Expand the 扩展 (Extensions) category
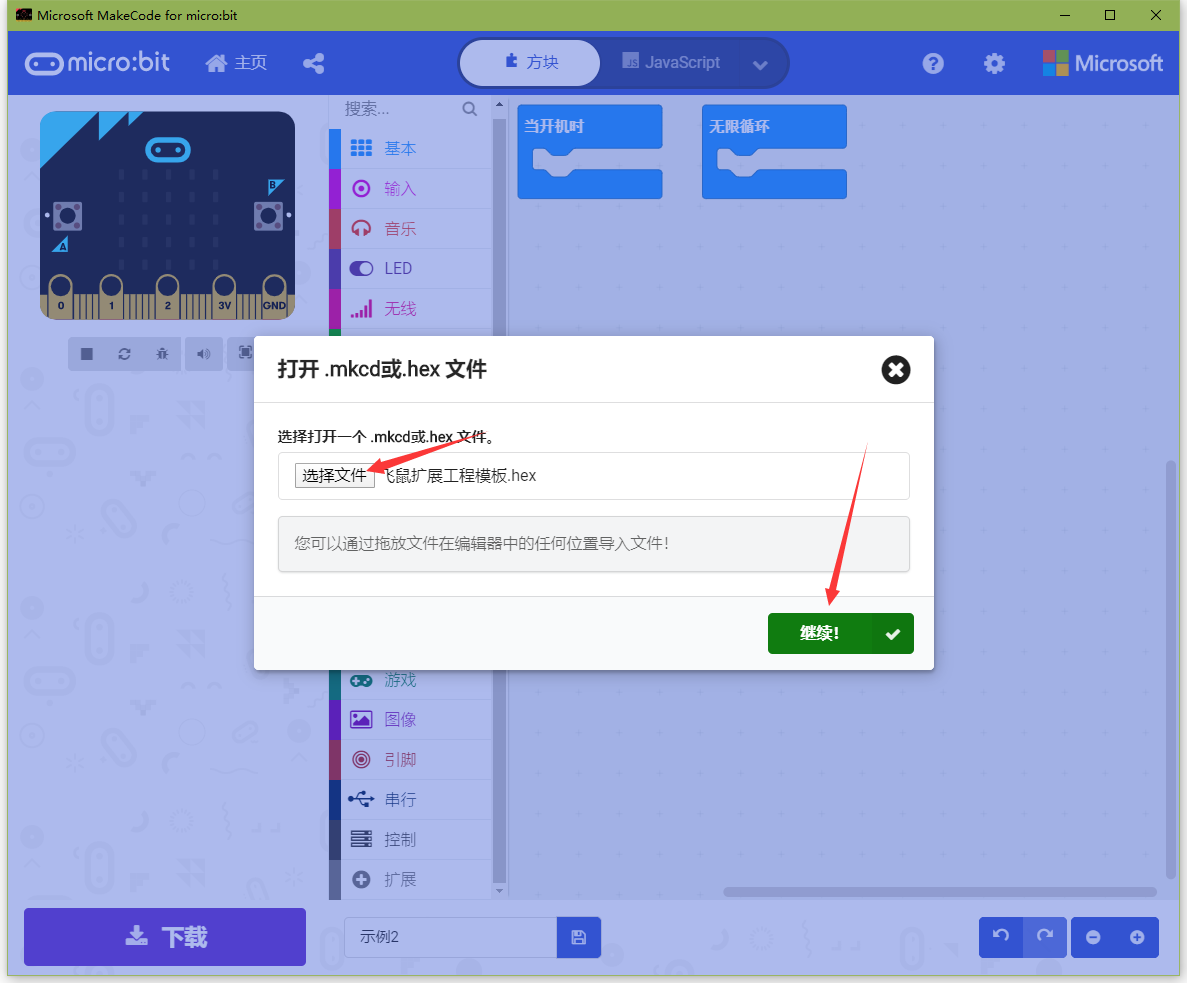The width and height of the screenshot is (1187, 983). coord(399,879)
